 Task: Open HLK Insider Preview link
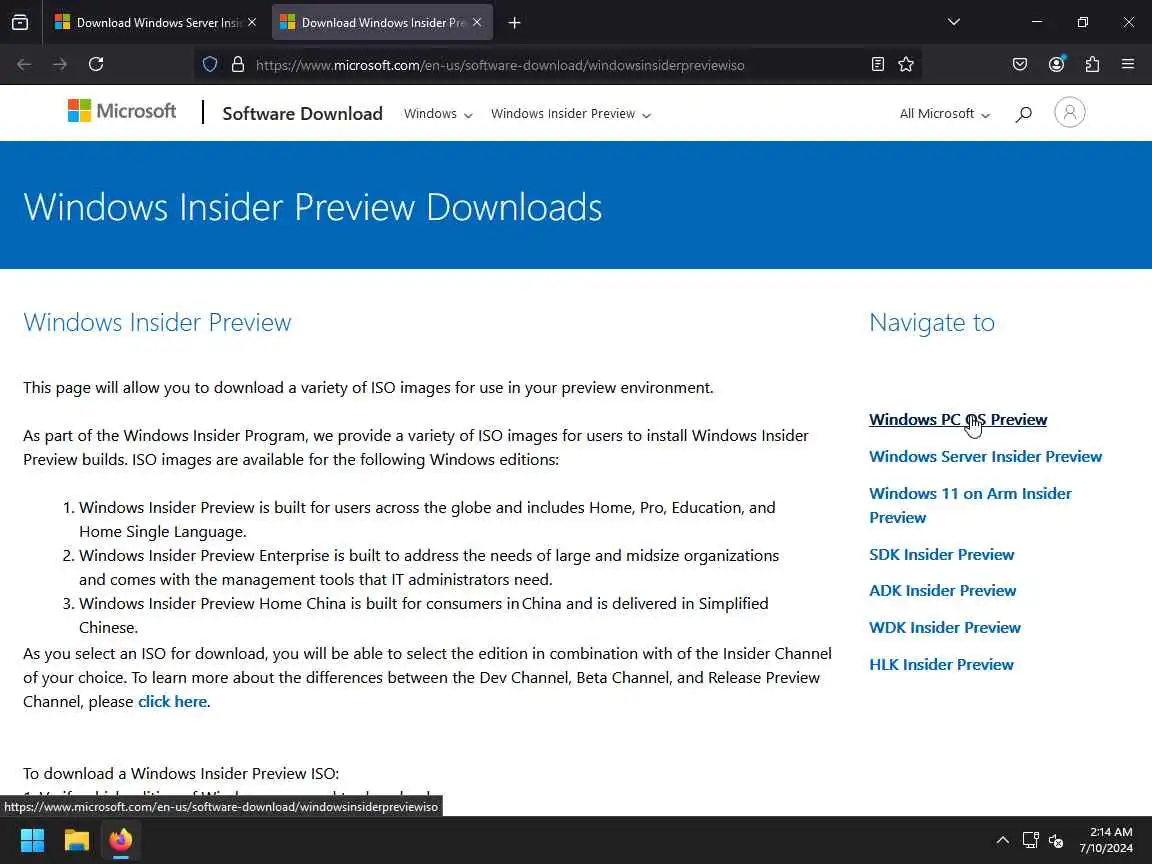(941, 664)
